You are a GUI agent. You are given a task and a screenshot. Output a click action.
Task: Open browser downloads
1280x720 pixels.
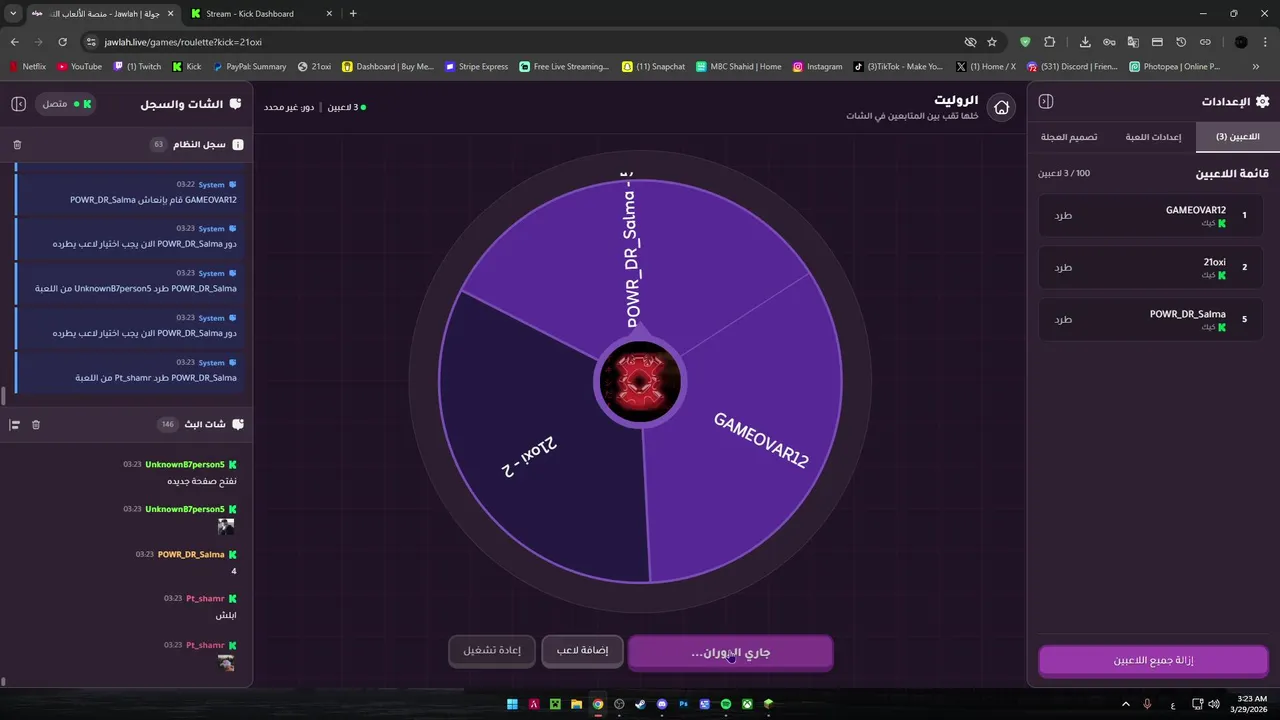click(x=1085, y=42)
